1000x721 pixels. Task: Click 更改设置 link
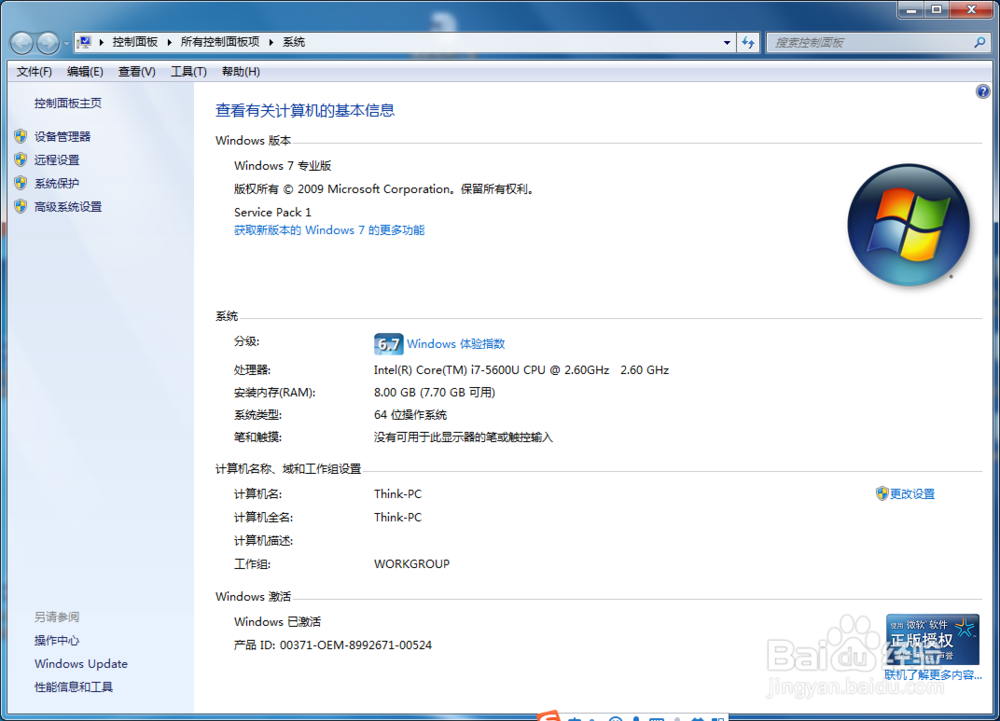tap(913, 493)
